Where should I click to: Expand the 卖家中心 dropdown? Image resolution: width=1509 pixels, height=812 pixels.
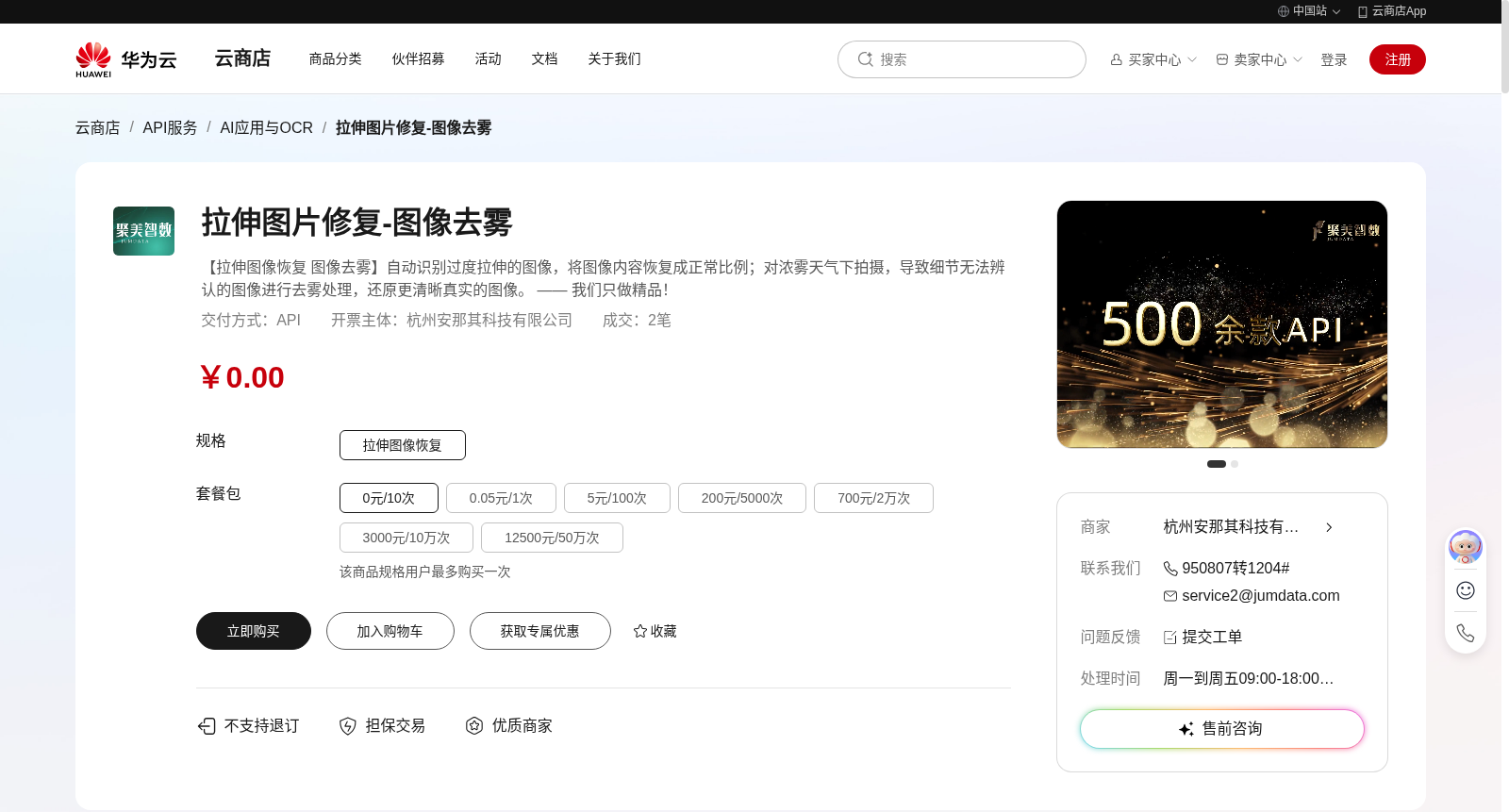[1298, 59]
